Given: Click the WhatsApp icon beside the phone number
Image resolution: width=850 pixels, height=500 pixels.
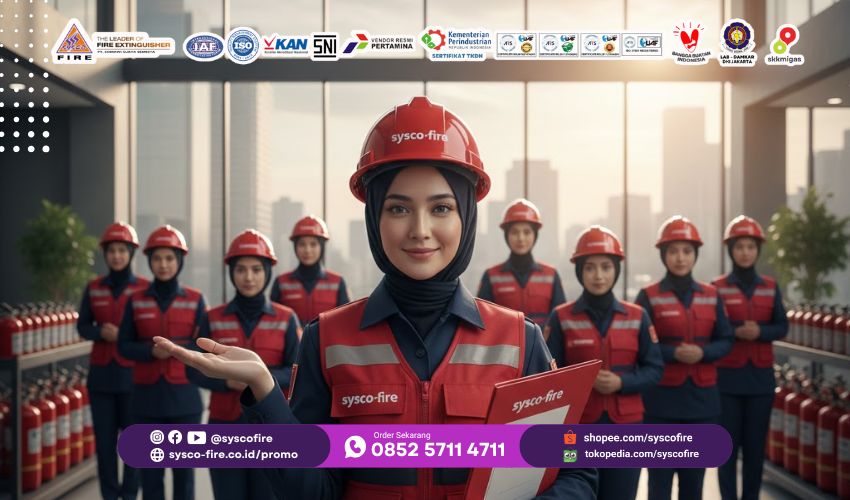Looking at the screenshot, I should tap(355, 447).
